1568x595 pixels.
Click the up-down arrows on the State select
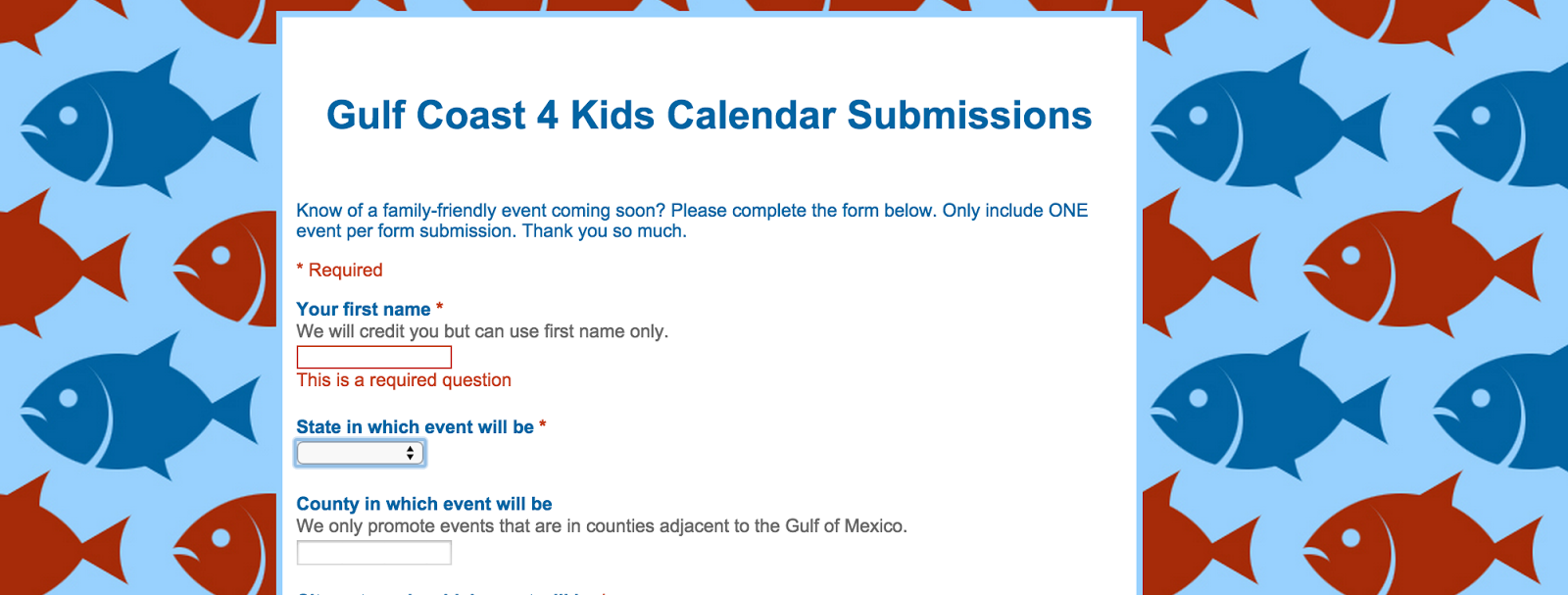[x=410, y=453]
